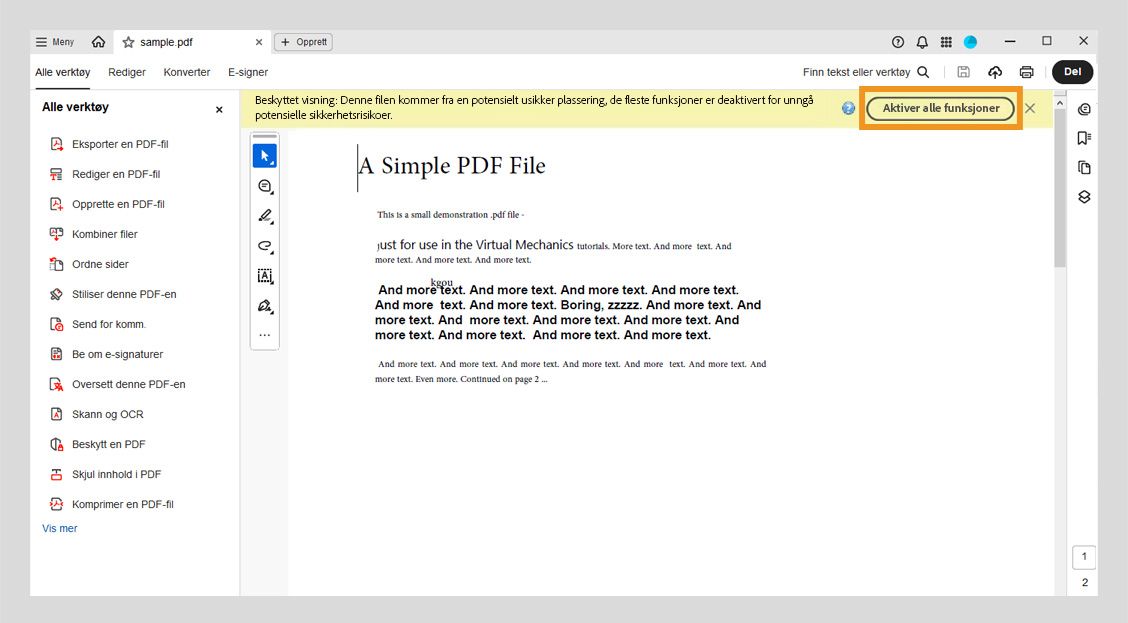Click the current page number 1 box

click(1084, 557)
